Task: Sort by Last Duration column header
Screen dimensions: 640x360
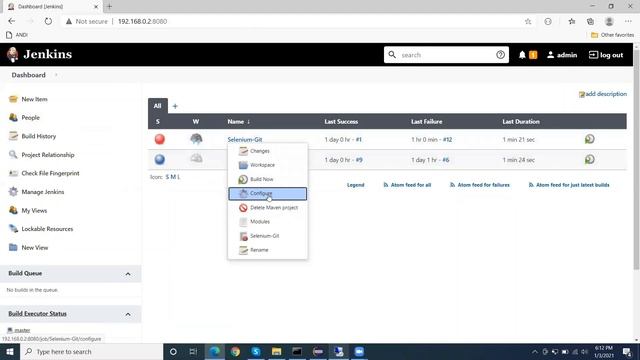Action: [521, 122]
